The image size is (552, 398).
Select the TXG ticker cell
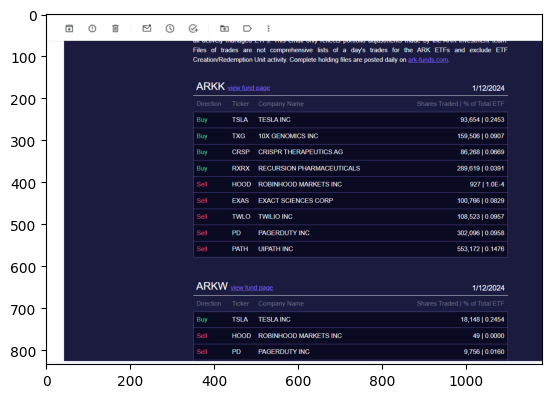[238, 136]
